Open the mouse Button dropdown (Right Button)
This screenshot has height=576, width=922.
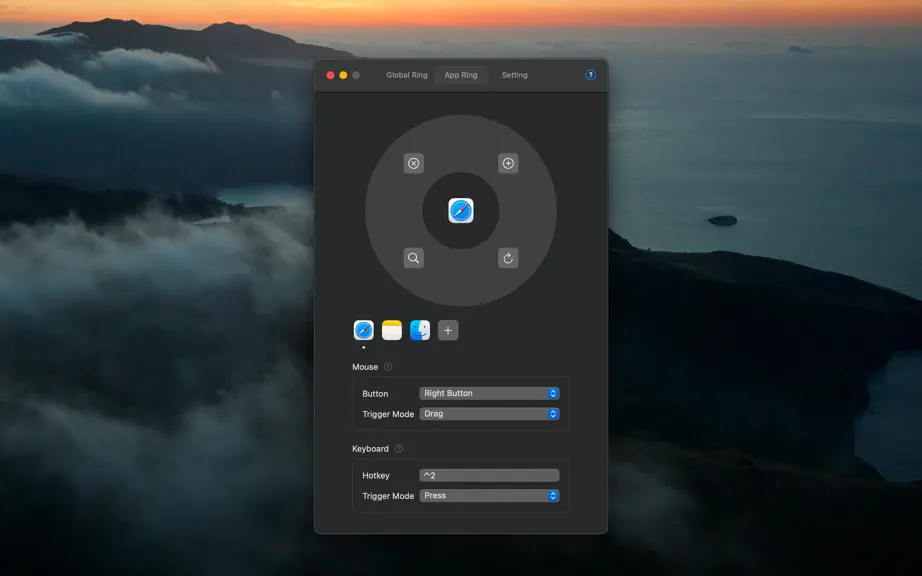(x=489, y=393)
